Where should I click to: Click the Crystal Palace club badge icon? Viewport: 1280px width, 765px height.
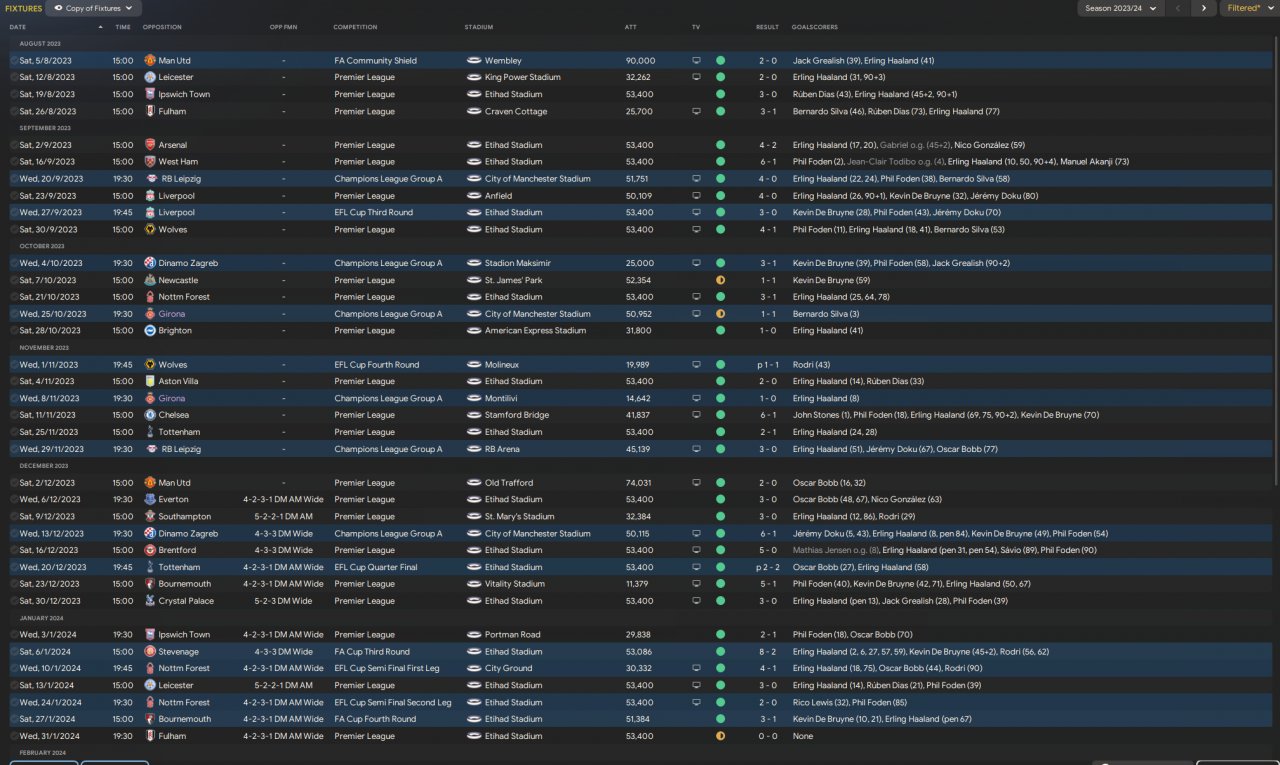click(150, 601)
